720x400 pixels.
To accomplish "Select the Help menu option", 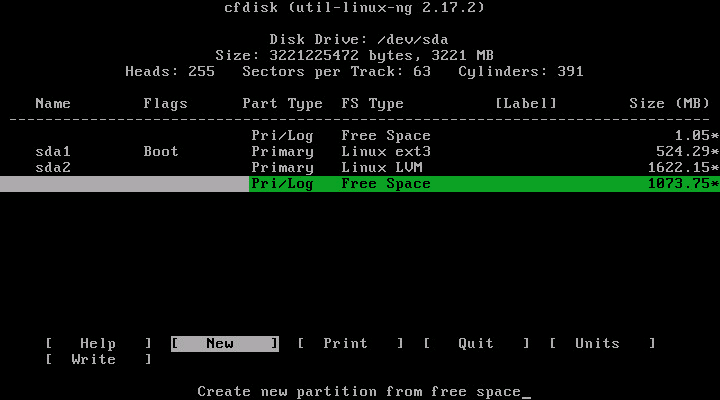I will tap(98, 343).
